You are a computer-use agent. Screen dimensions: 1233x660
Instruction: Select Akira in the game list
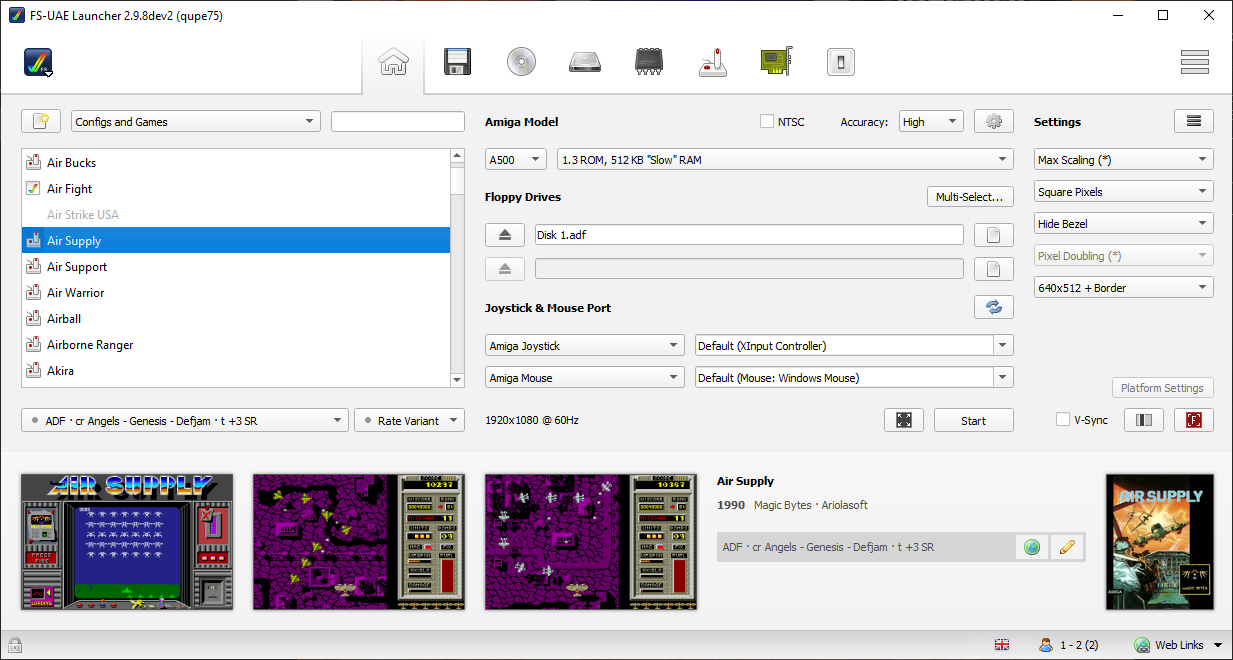pos(236,371)
